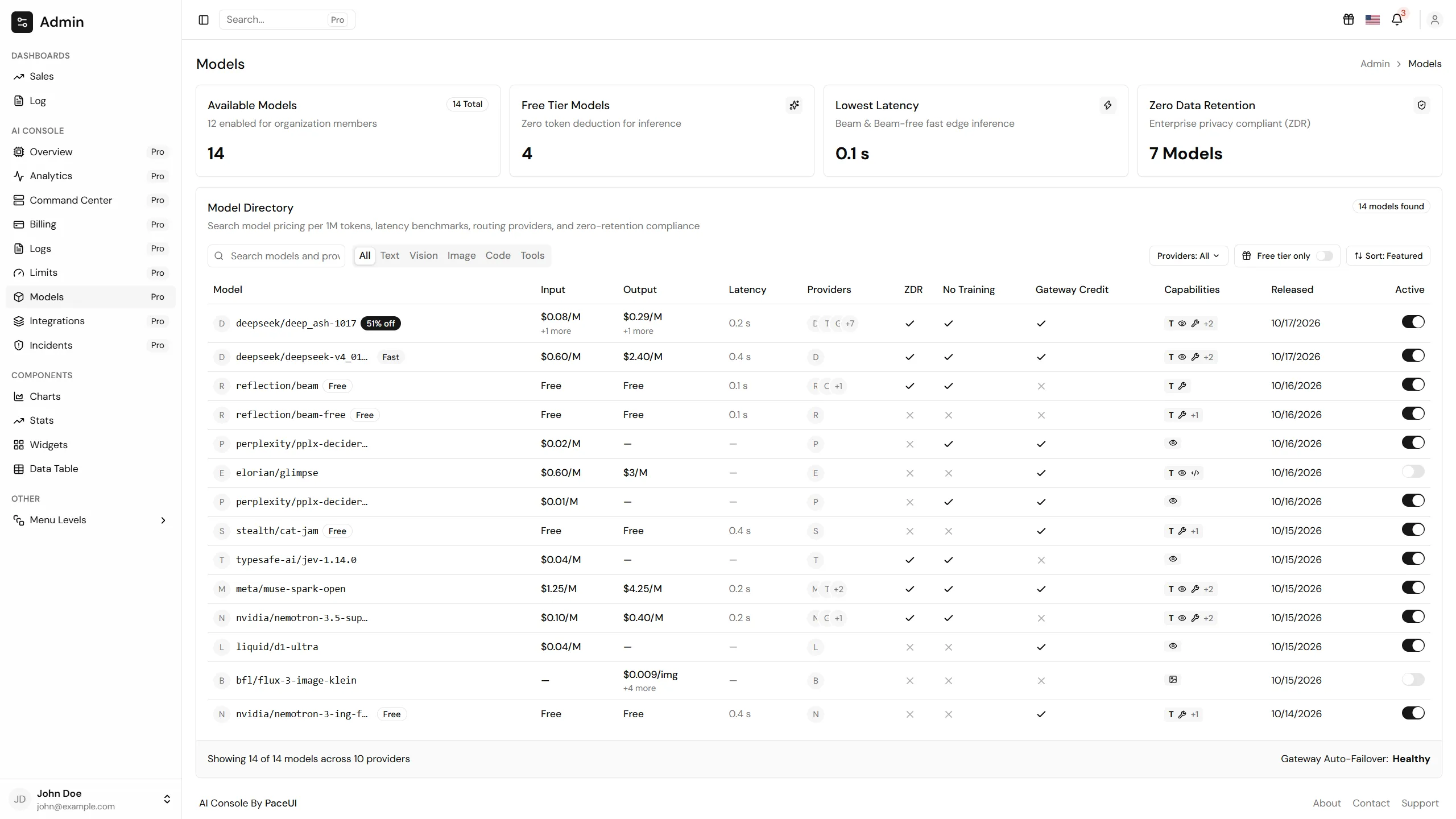The width and height of the screenshot is (1456, 819).
Task: Open the Providers: All dropdown
Action: (x=1188, y=256)
